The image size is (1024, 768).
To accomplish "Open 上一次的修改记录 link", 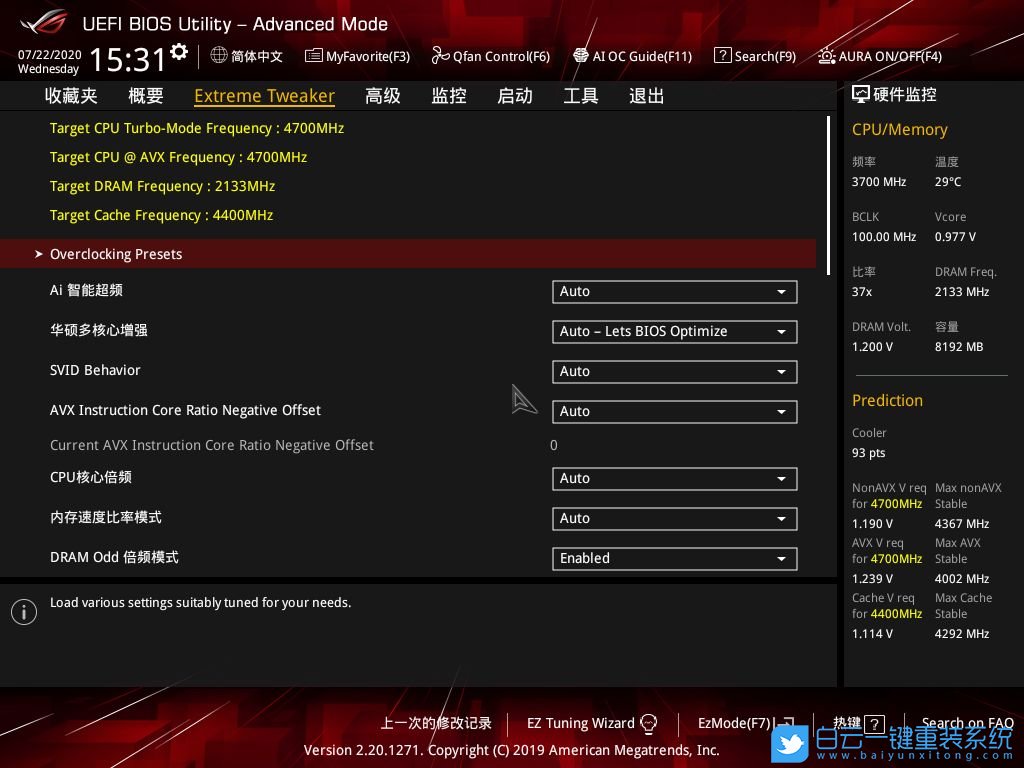I will (436, 723).
